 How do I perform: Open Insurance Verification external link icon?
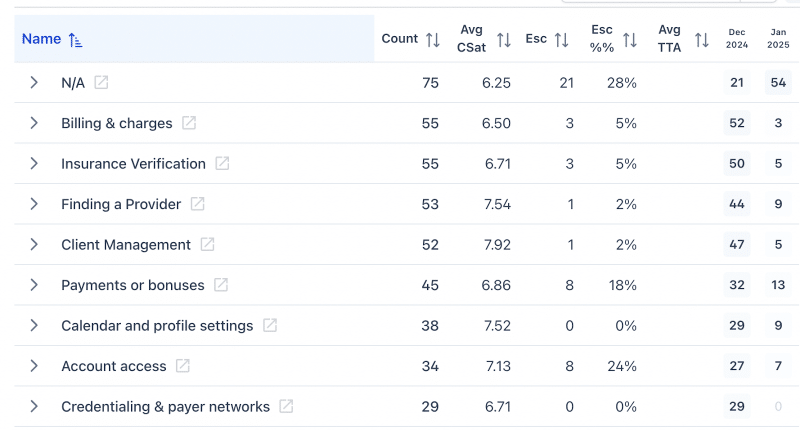[222, 164]
